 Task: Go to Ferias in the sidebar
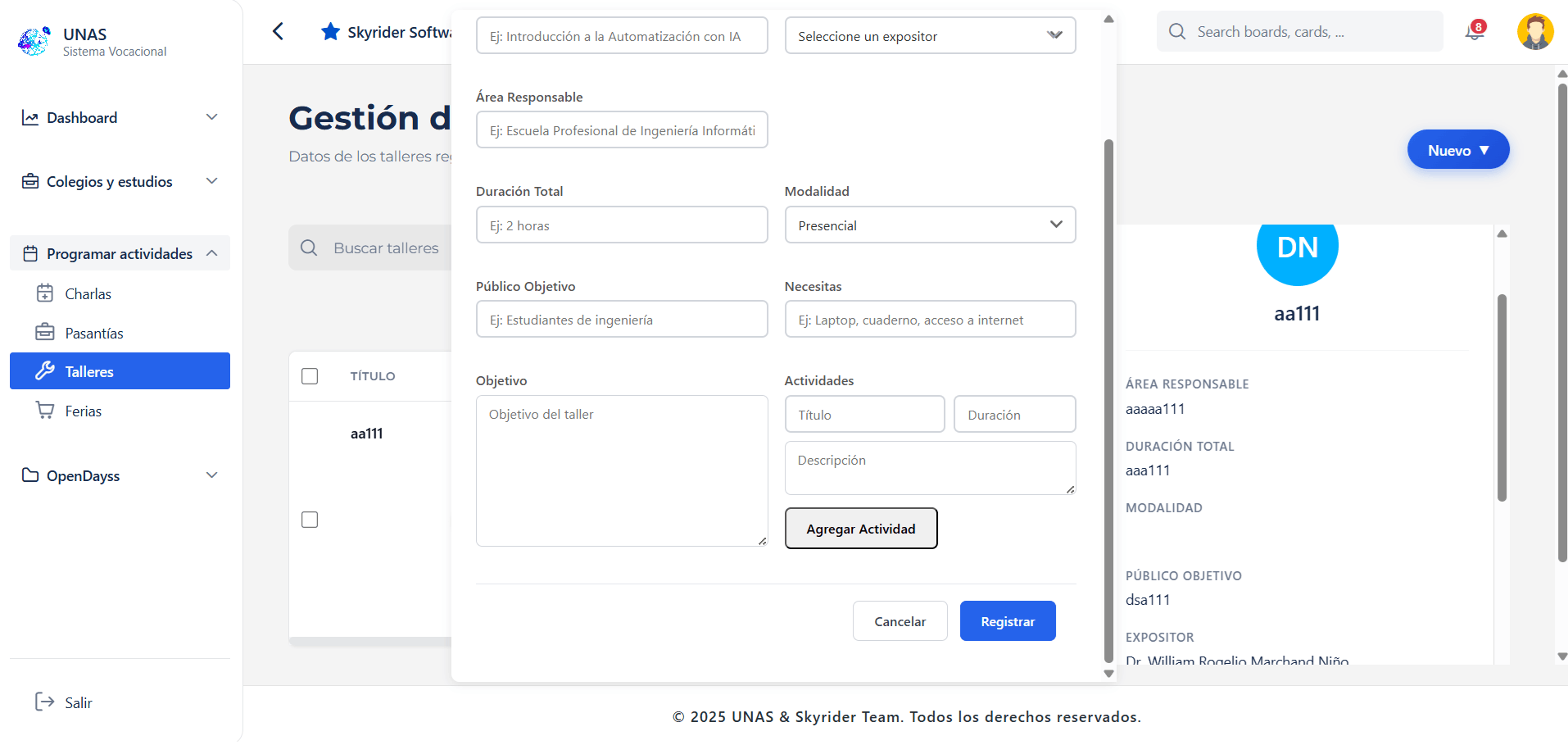[x=83, y=411]
